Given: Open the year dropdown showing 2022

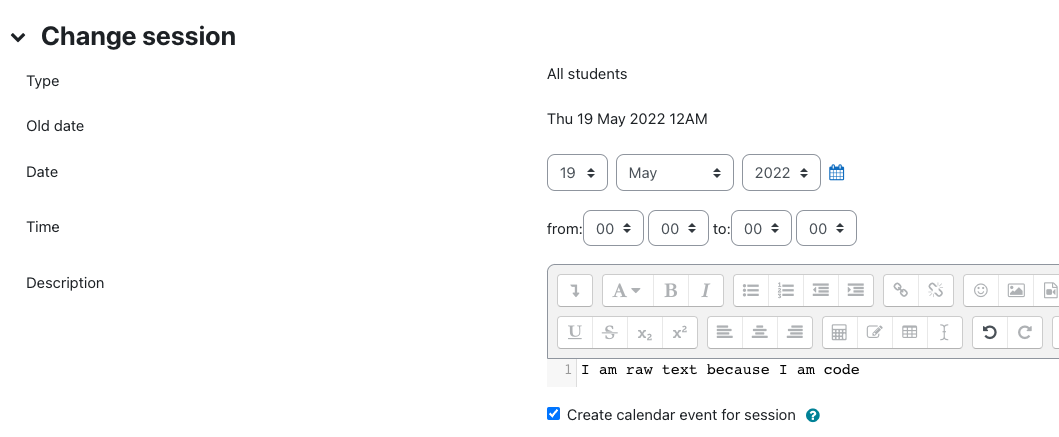Looking at the screenshot, I should 781,173.
